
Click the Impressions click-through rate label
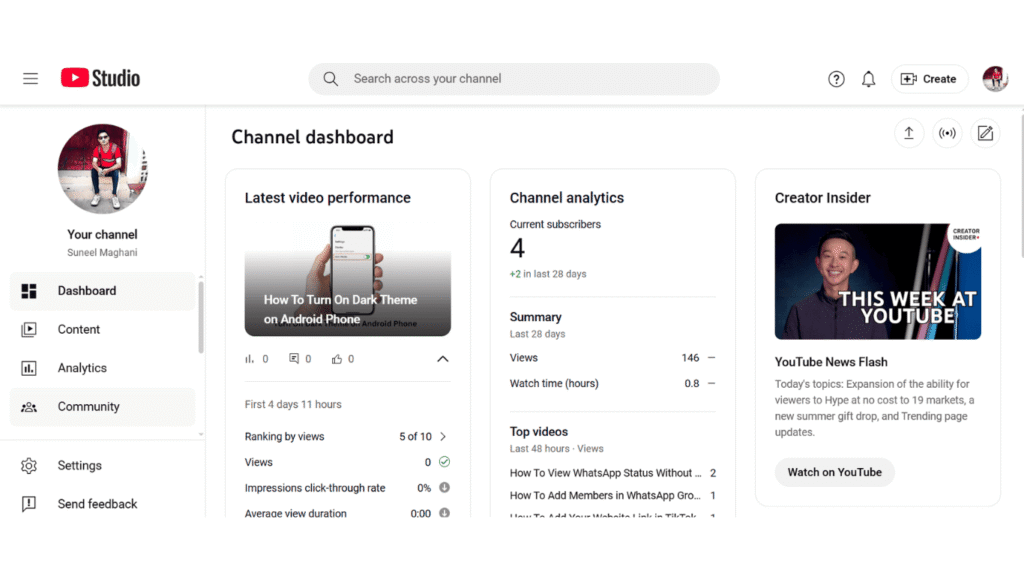(x=315, y=488)
